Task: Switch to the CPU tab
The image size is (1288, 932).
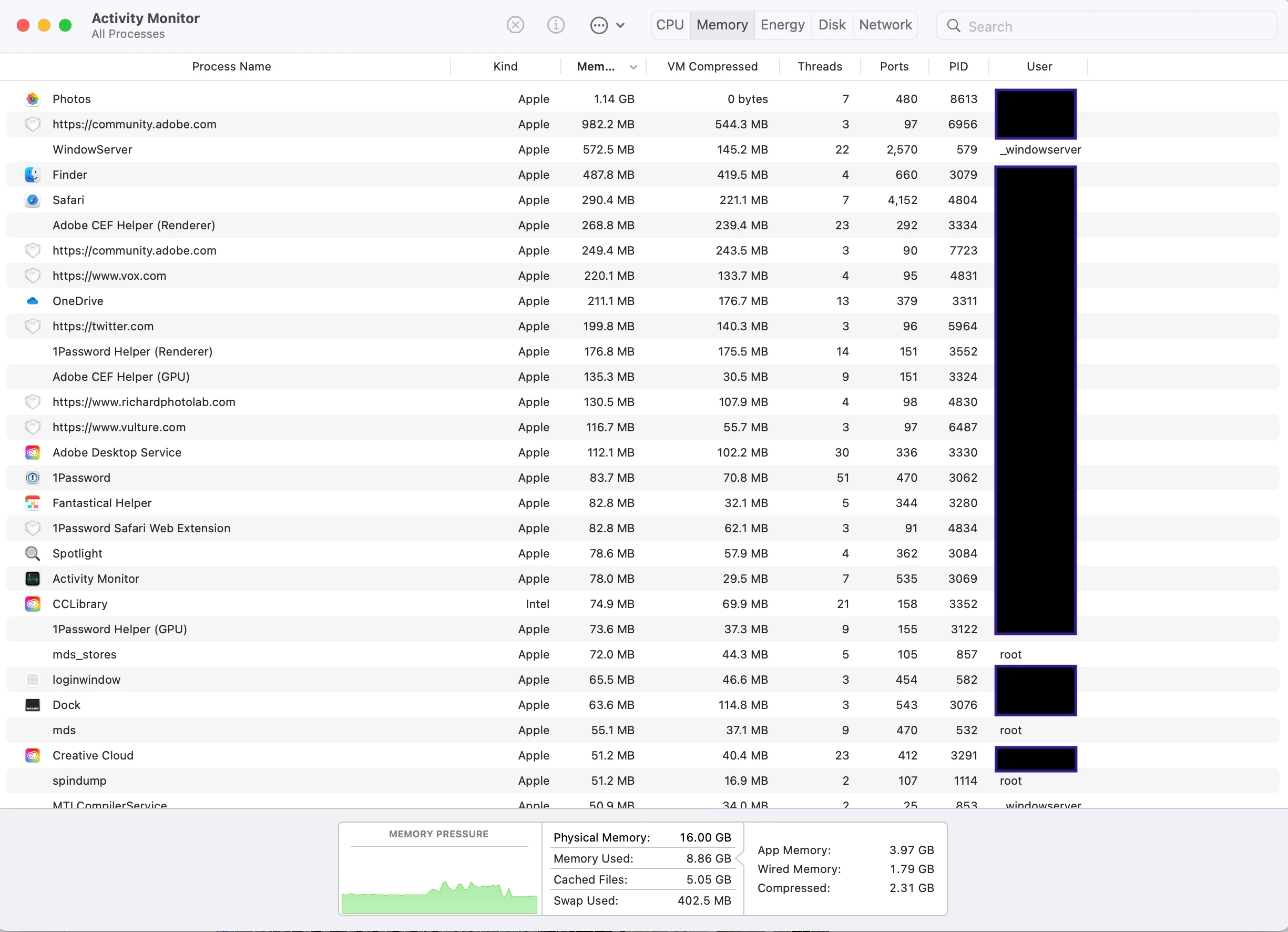Action: pos(670,25)
